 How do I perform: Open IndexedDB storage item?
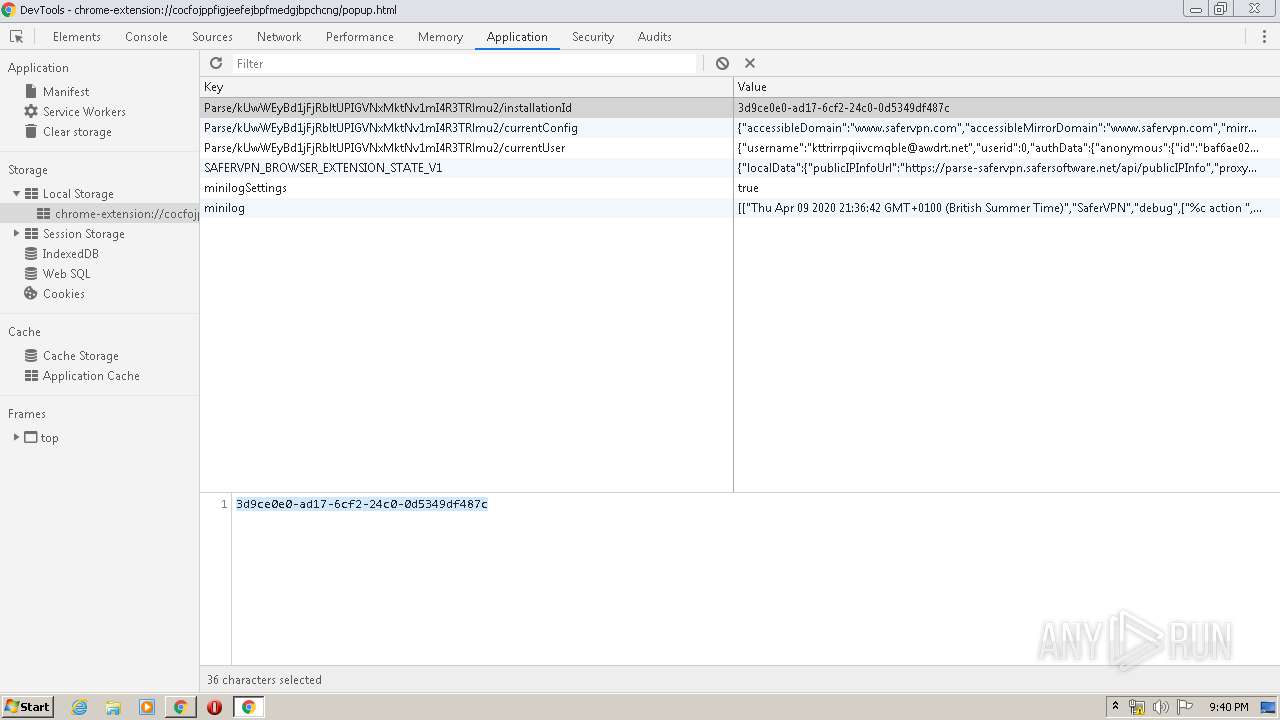pyautogui.click(x=70, y=254)
